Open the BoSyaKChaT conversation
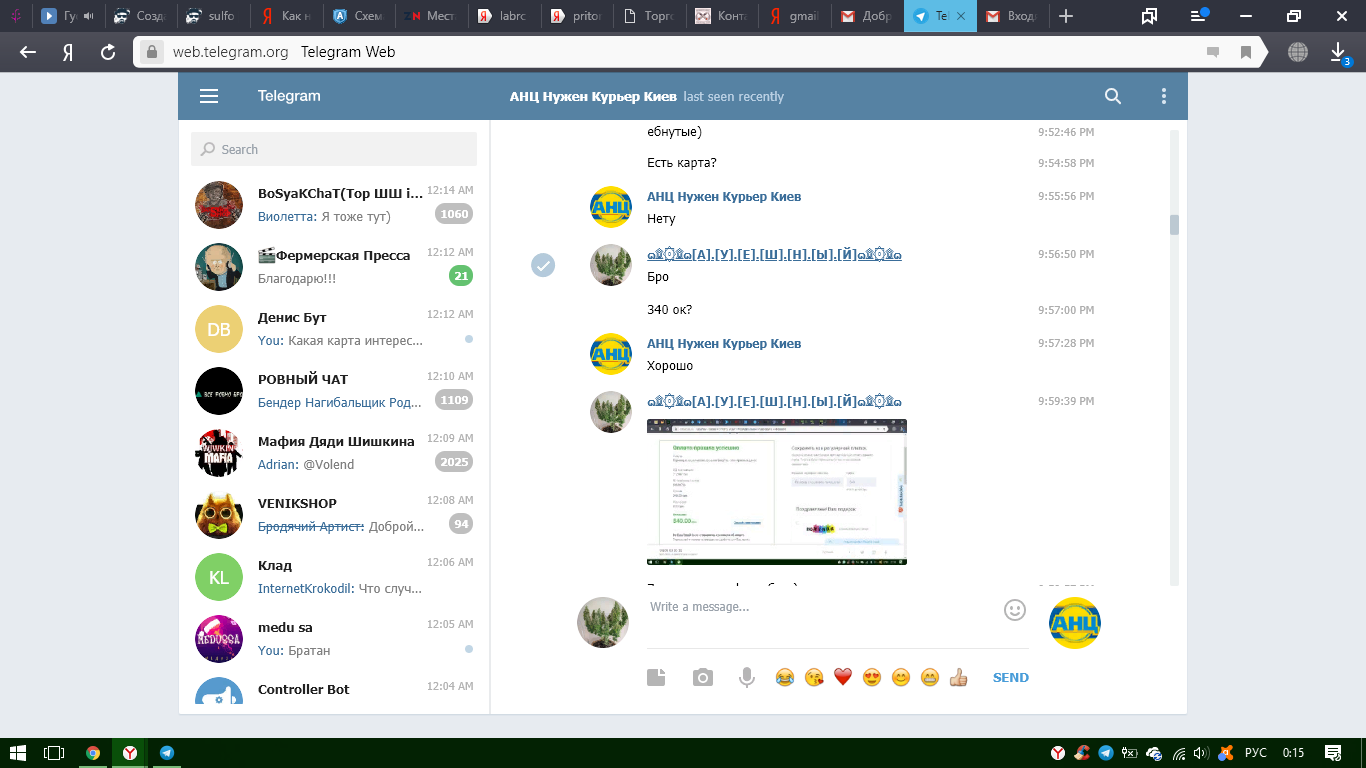The height and width of the screenshot is (768, 1366). 334,205
